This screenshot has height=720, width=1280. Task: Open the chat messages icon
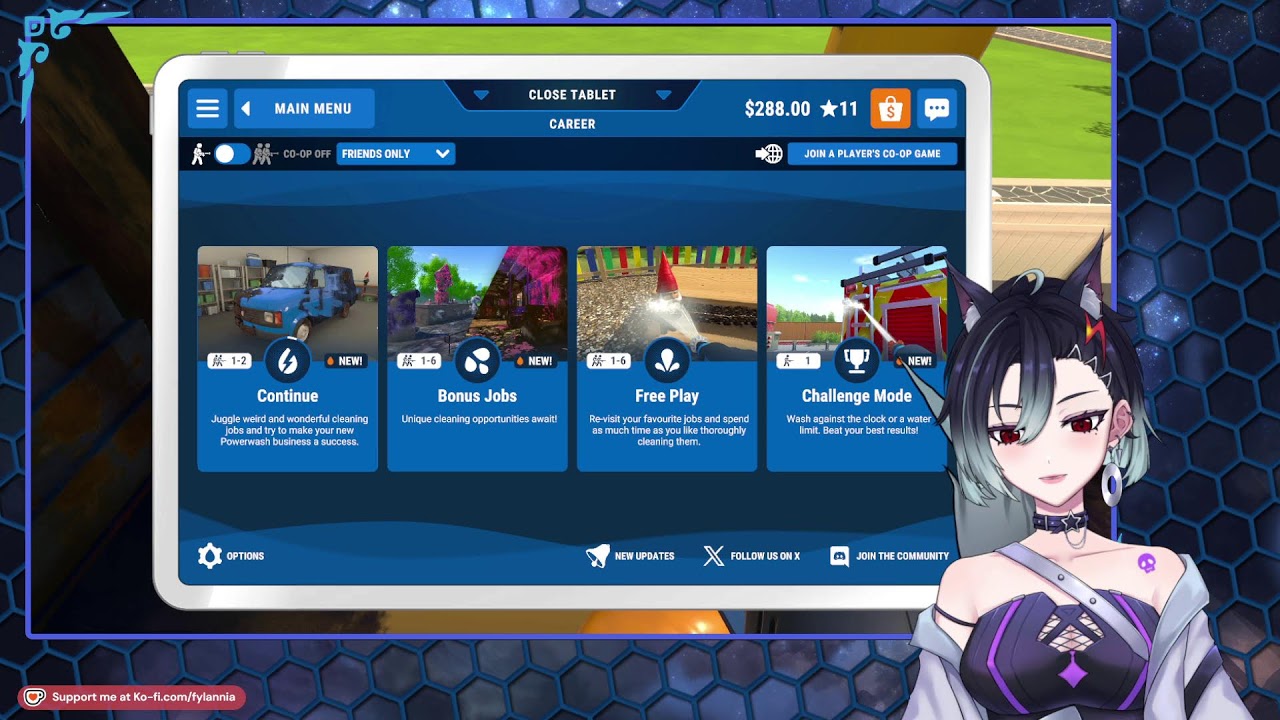pyautogui.click(x=937, y=109)
